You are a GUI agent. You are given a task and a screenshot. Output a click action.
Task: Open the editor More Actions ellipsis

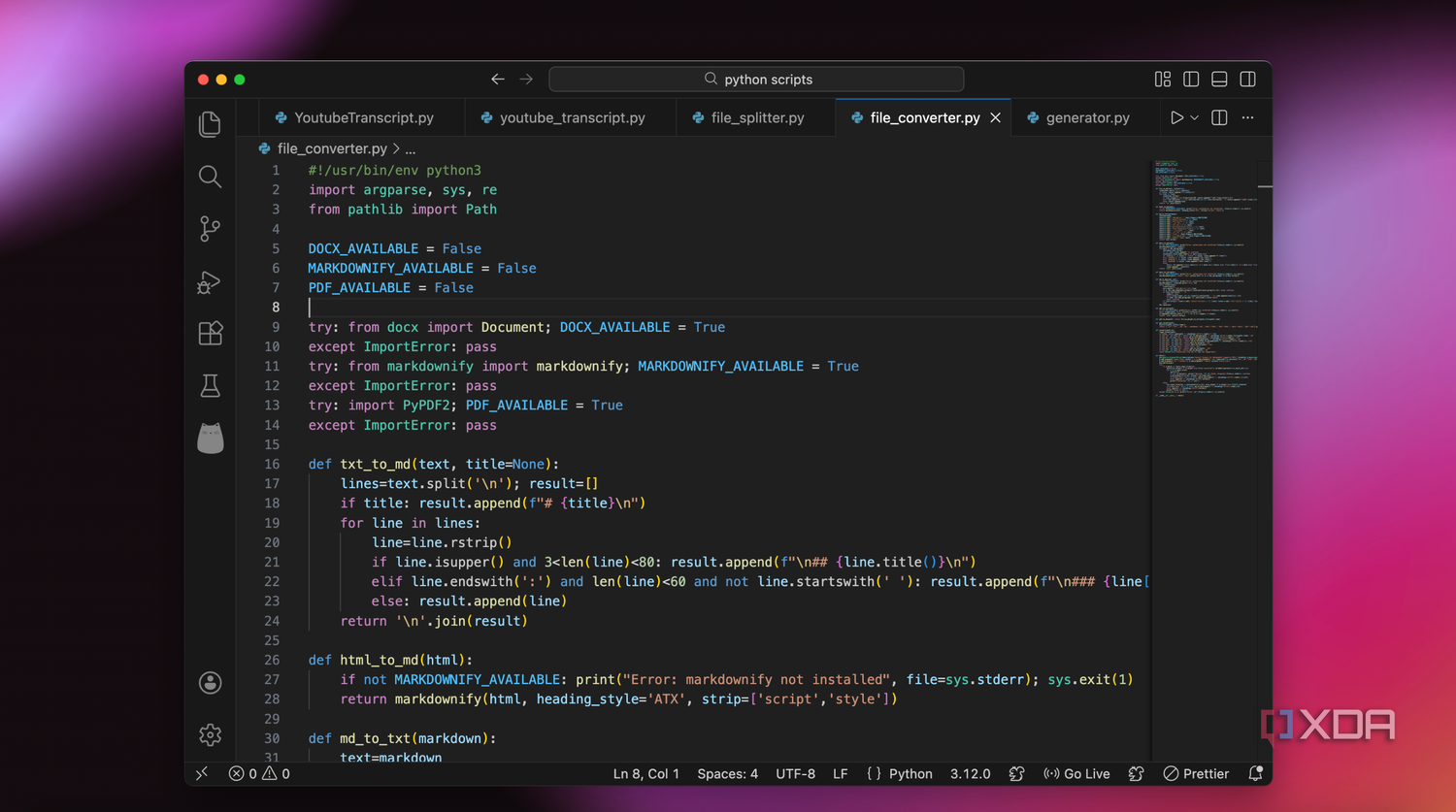click(x=1248, y=117)
